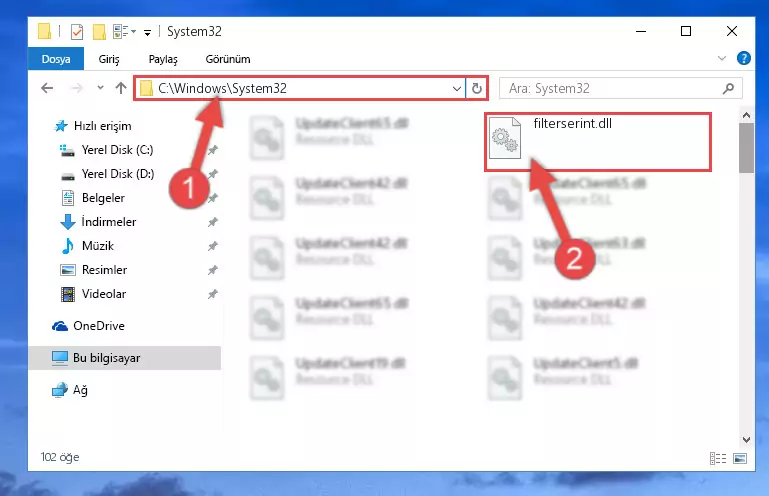Click the vertical scrollbar thumb
The image size is (769, 496).
[746, 148]
